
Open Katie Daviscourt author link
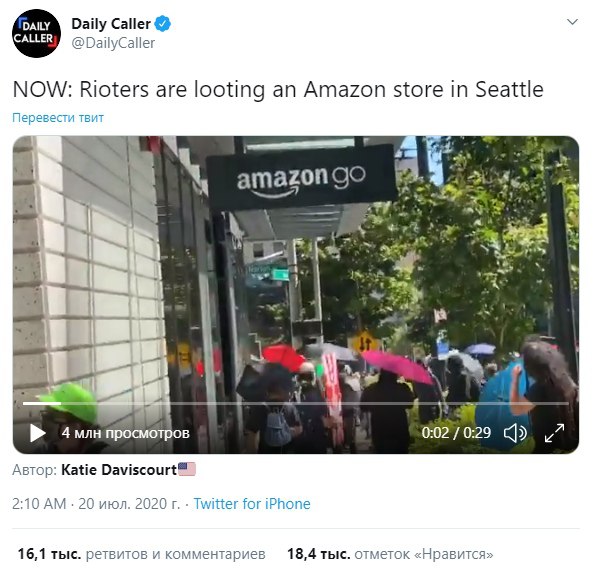click(119, 470)
